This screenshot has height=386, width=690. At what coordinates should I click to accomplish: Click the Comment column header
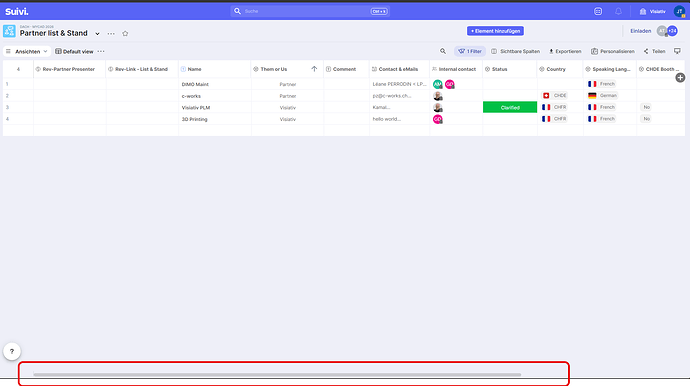(x=346, y=69)
